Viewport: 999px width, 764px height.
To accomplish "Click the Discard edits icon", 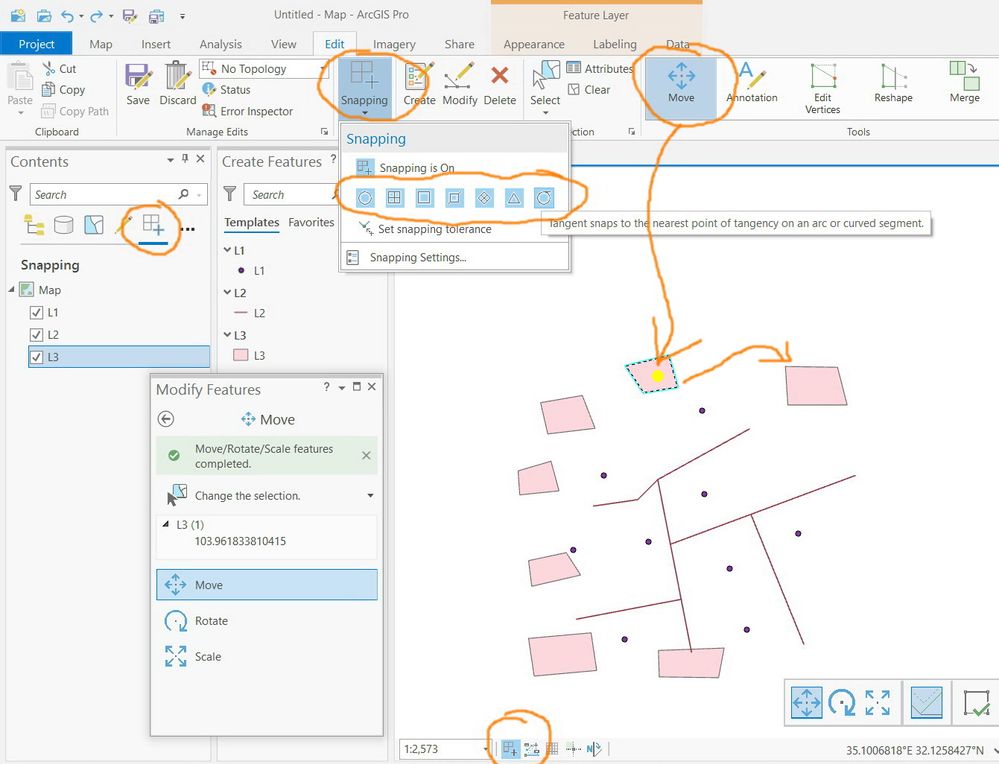I will 178,83.
